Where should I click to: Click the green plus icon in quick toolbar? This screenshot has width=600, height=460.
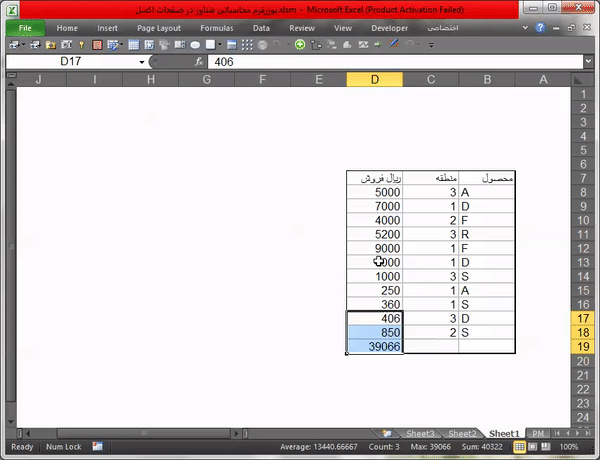pos(299,45)
